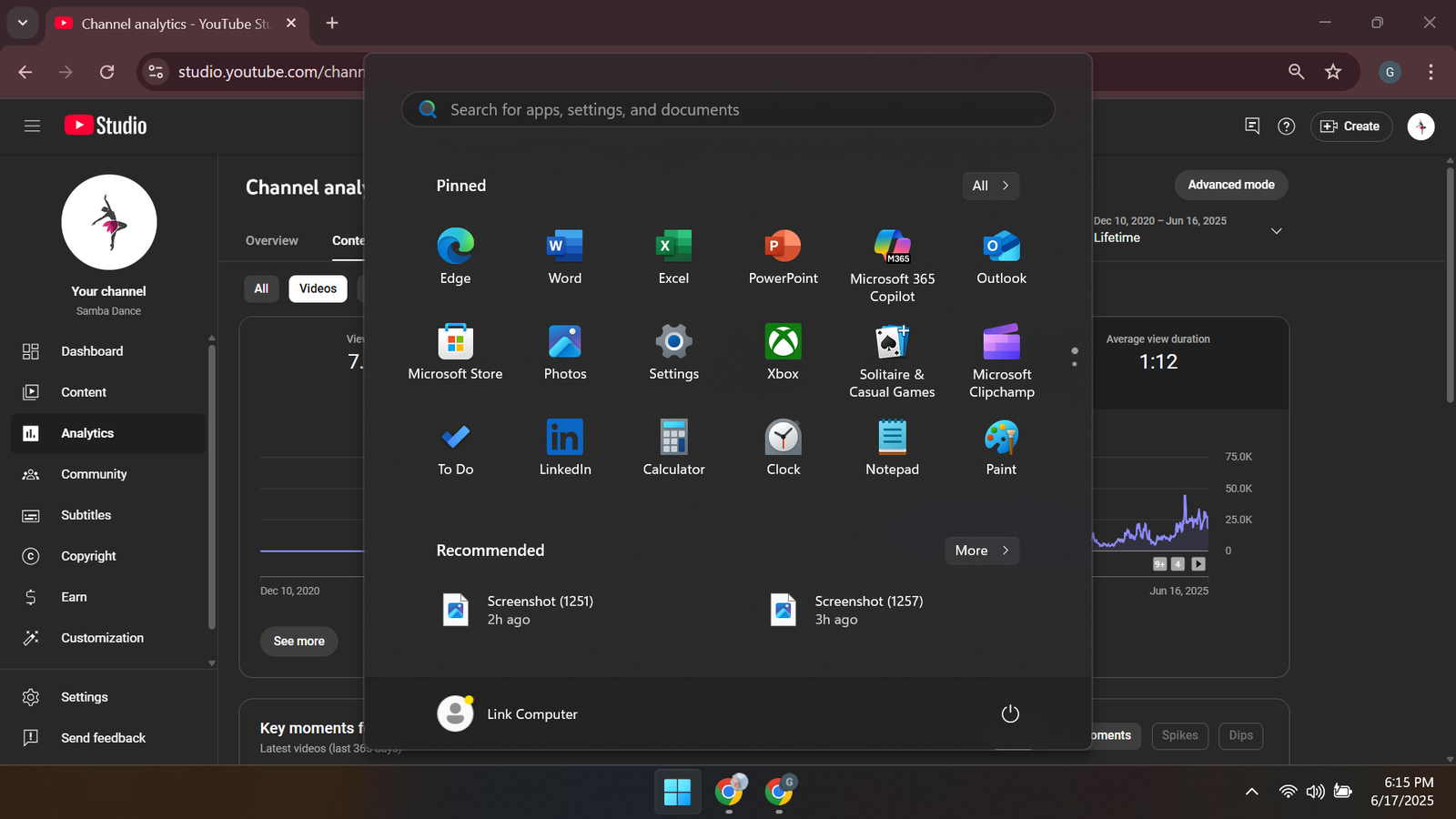Open a new Chrome tab
The image size is (1456, 819).
click(332, 23)
